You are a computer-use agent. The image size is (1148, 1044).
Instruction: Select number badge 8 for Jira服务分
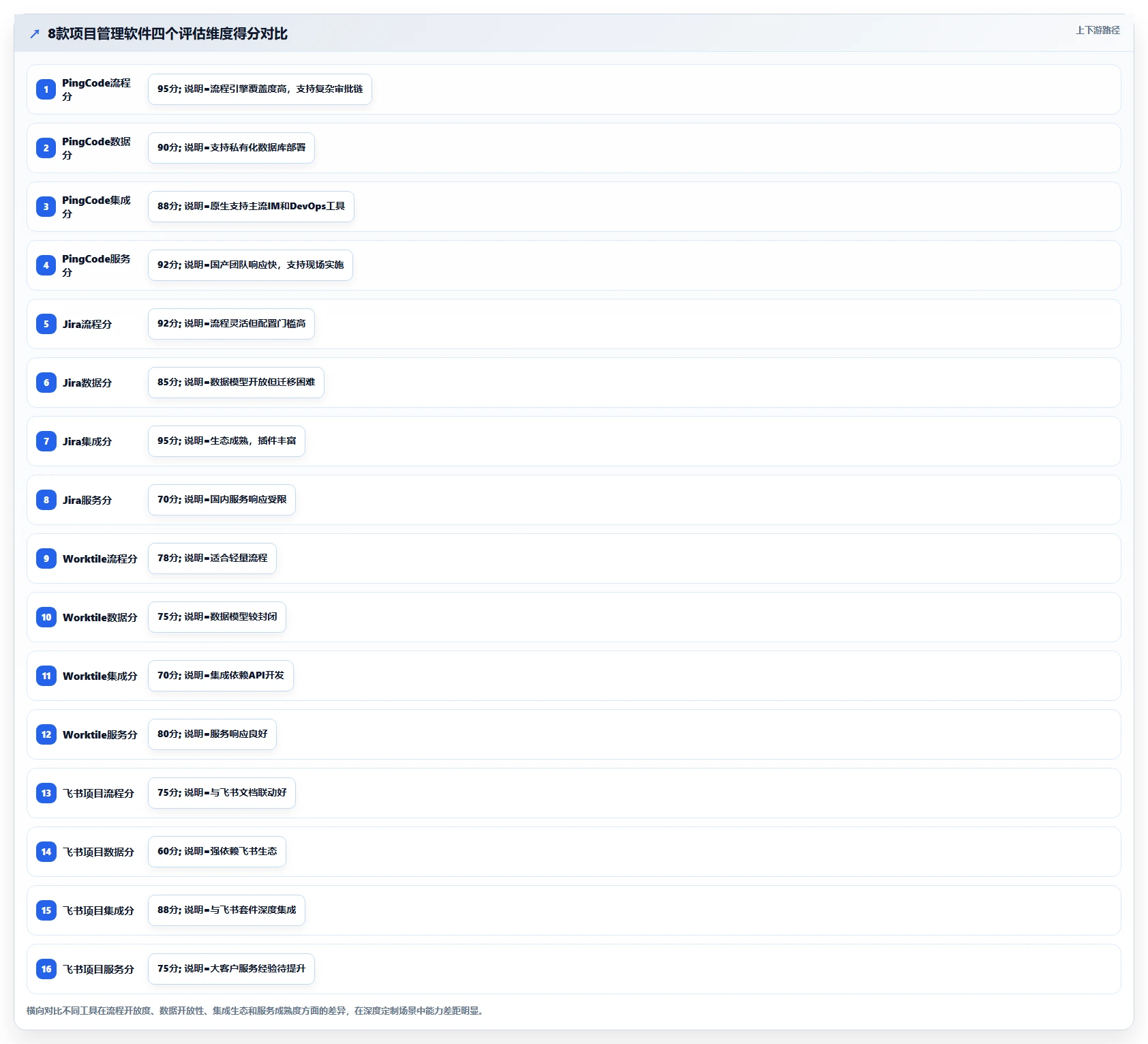46,500
